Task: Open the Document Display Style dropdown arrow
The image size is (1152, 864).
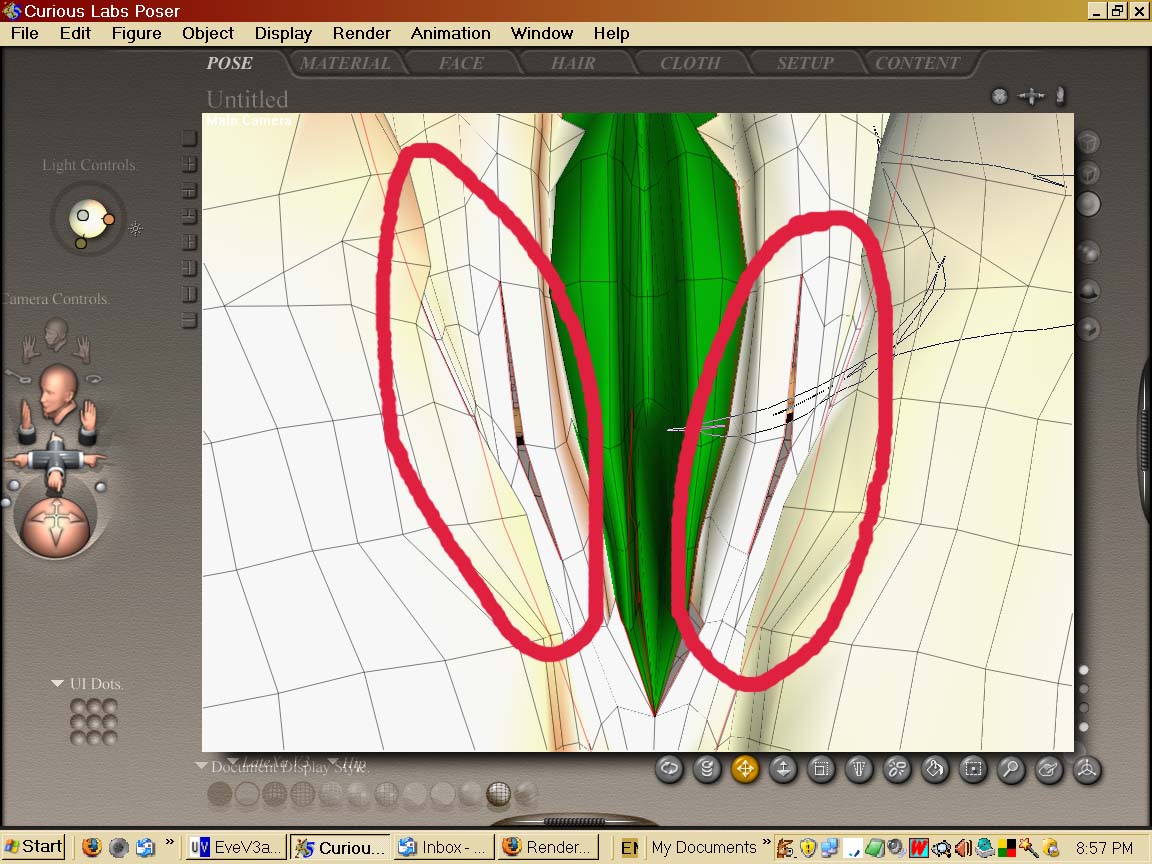Action: point(201,767)
